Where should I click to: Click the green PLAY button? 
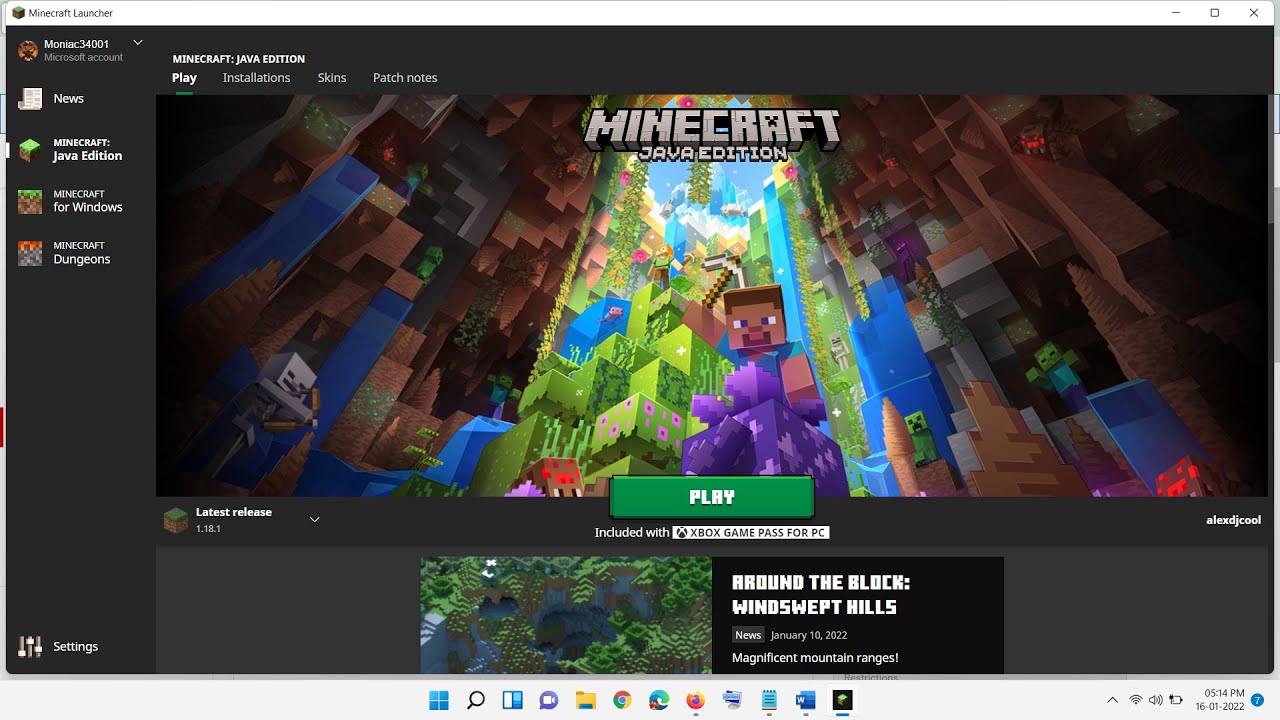tap(712, 497)
